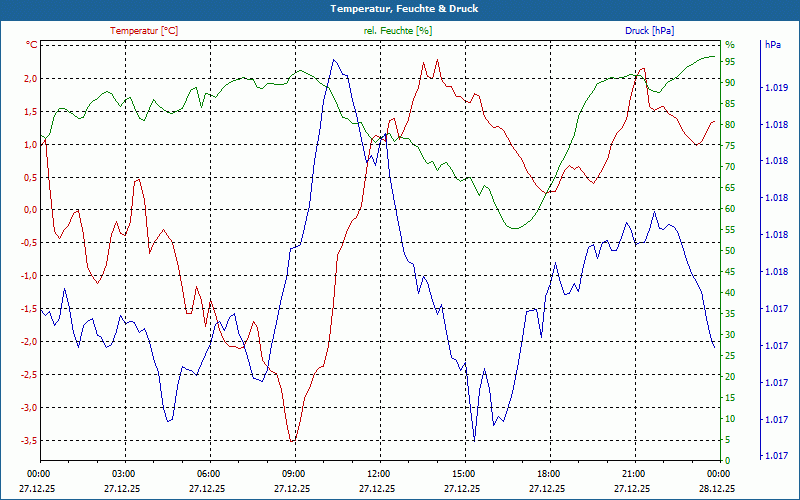Click the "50" value on humidity axis
Viewport: 800px width, 500px height.
730,251
